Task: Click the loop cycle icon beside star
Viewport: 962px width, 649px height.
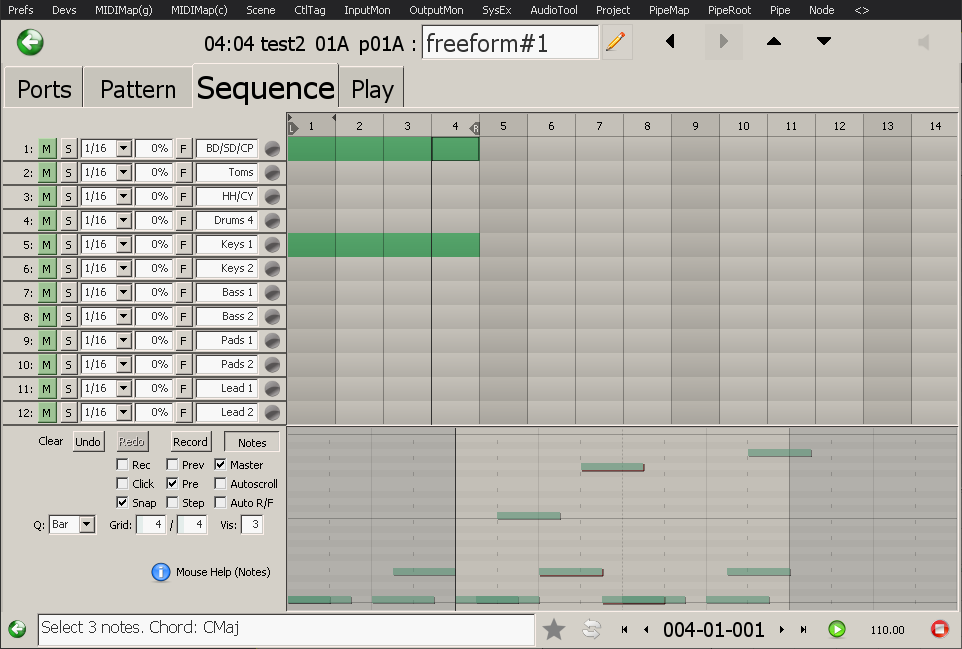Action: click(591, 629)
